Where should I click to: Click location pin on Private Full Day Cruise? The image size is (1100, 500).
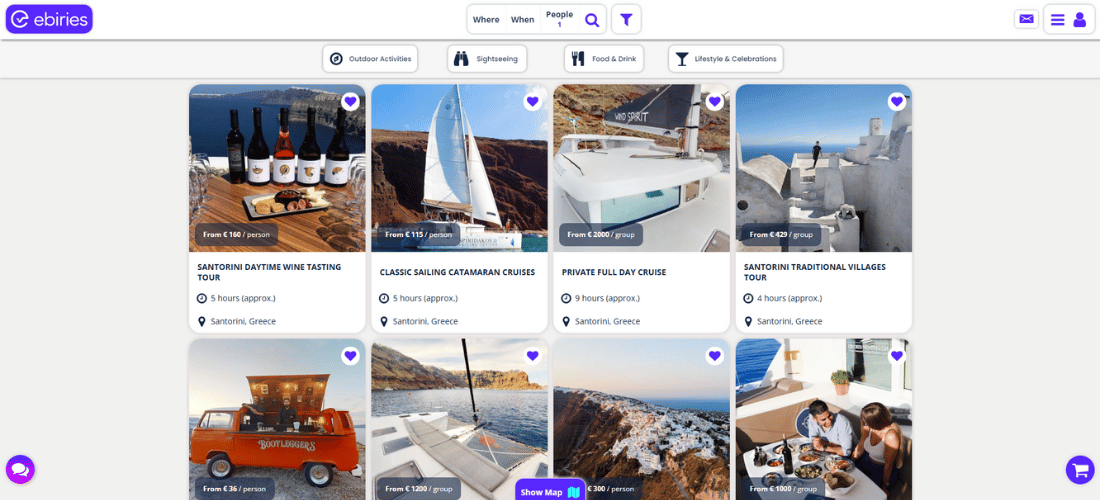[566, 322]
